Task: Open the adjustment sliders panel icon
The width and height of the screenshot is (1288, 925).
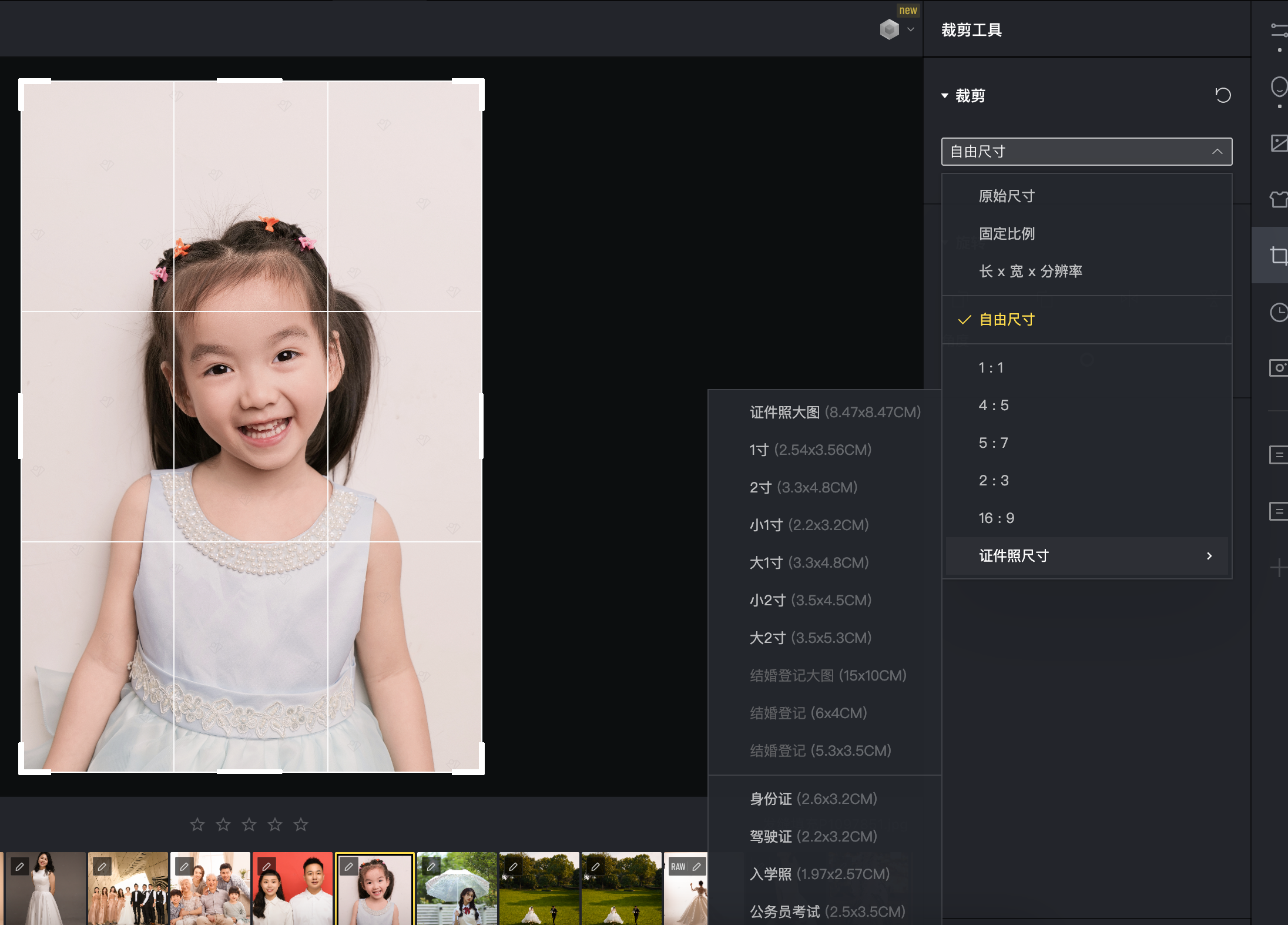Action: coord(1279,31)
